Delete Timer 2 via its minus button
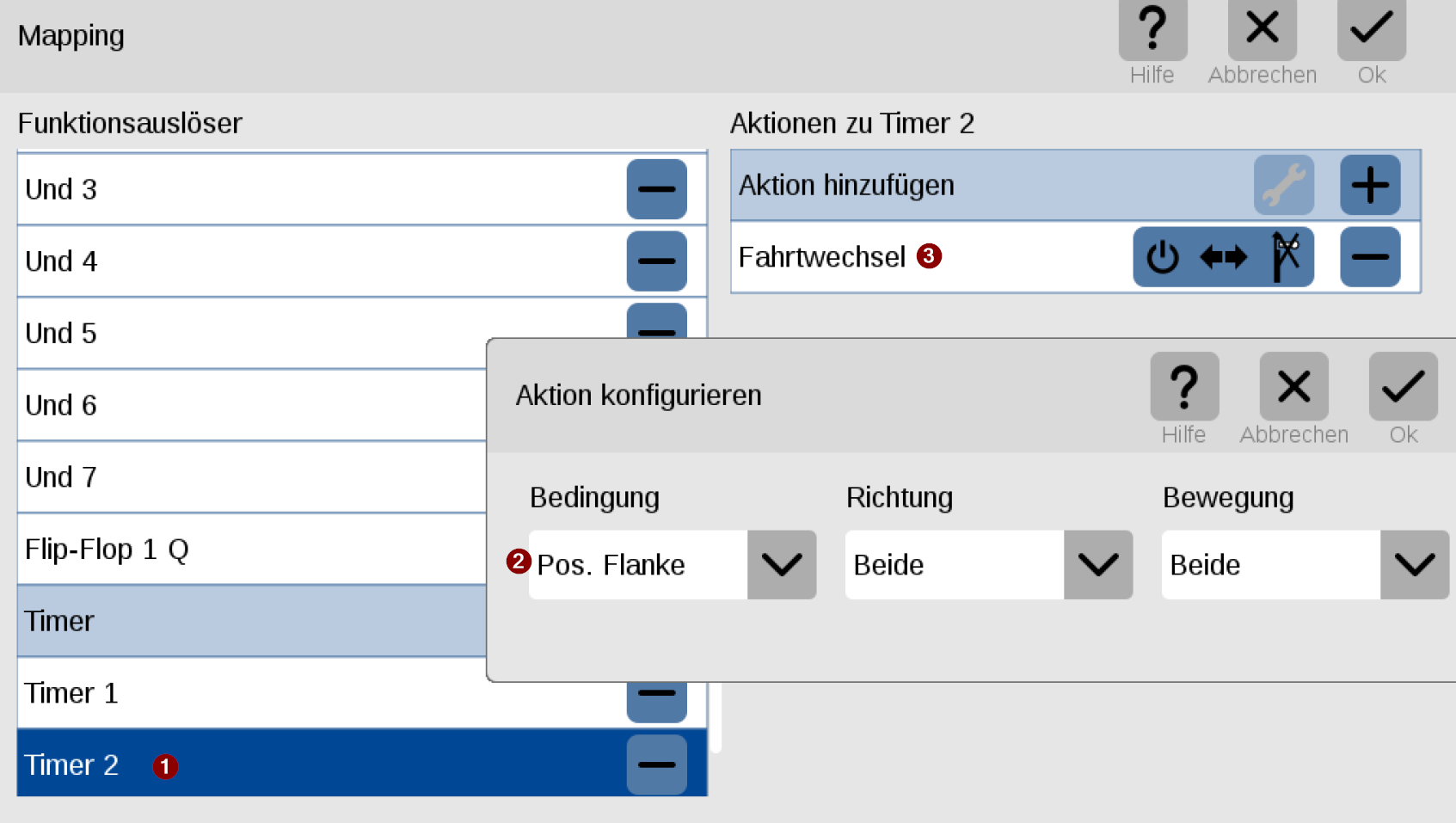The height and width of the screenshot is (823, 1456). pyautogui.click(x=656, y=765)
